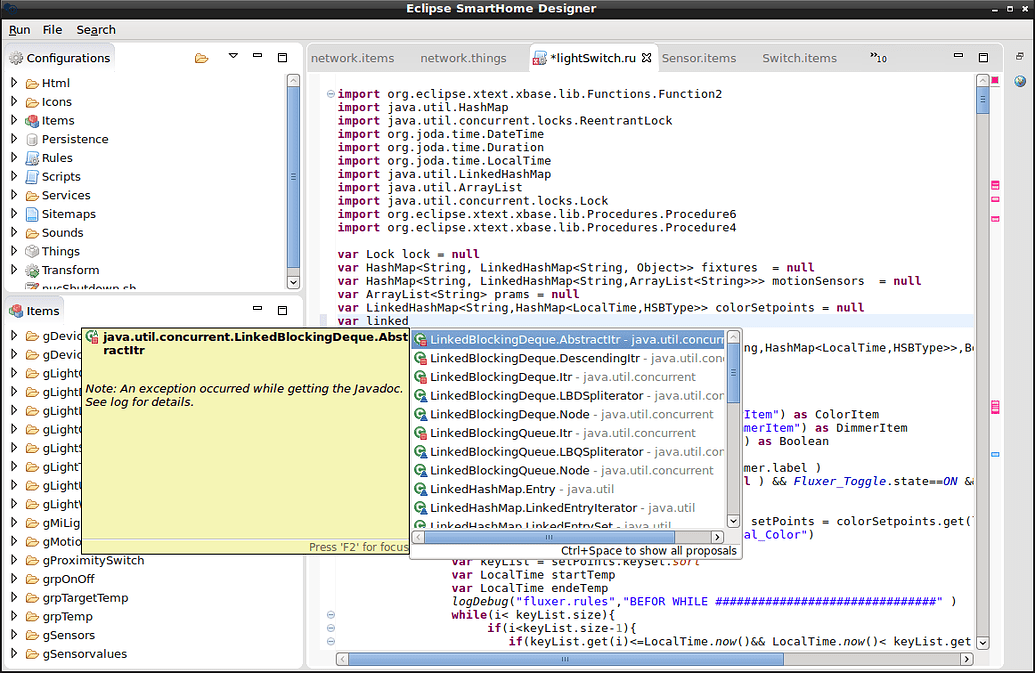This screenshot has height=673, width=1035.
Task: Minimize the Items view
Action: coord(257,310)
